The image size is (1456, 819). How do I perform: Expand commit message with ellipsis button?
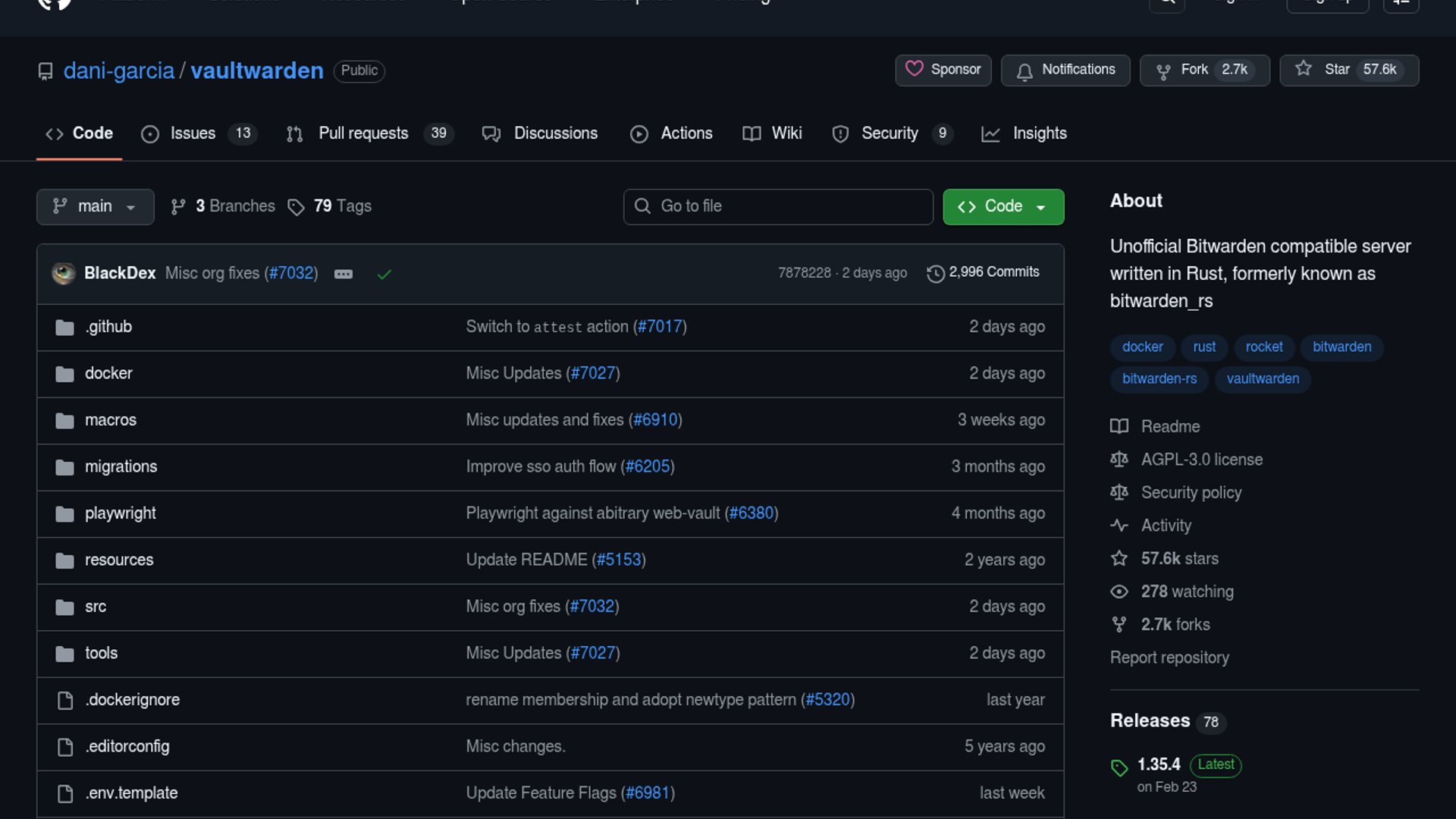[x=344, y=274]
